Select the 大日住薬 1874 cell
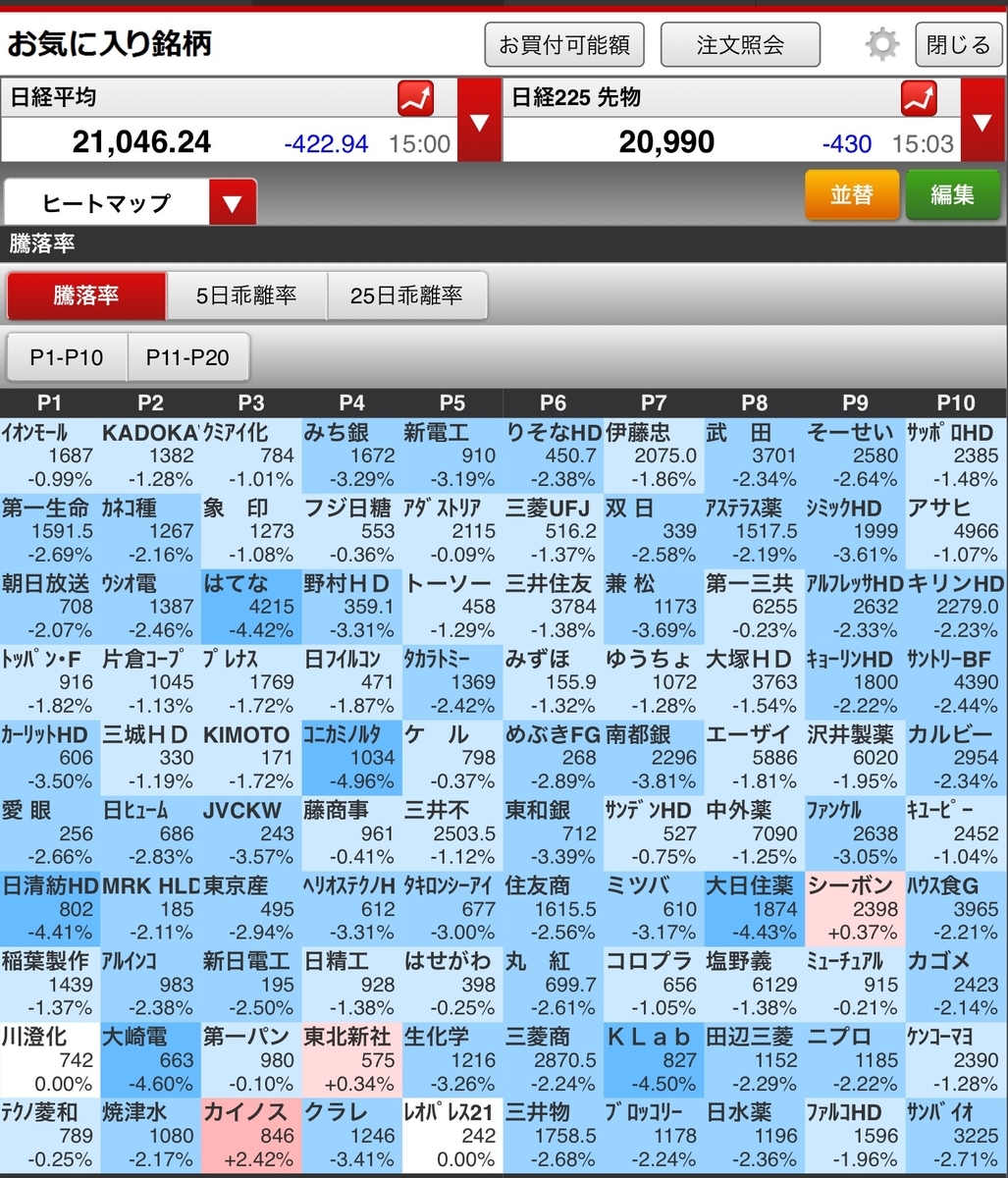This screenshot has height=1178, width=1008. click(x=755, y=909)
